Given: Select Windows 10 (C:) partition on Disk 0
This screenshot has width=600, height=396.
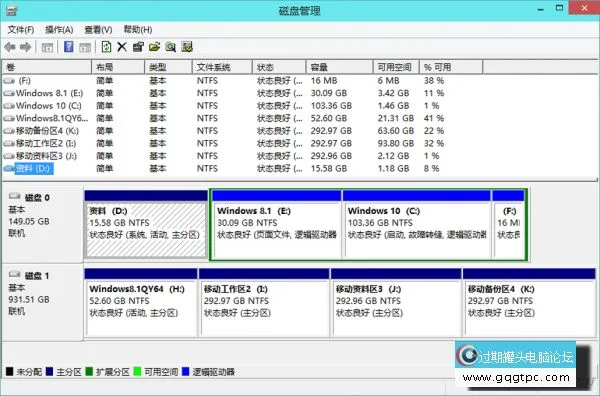Looking at the screenshot, I should (x=417, y=224).
